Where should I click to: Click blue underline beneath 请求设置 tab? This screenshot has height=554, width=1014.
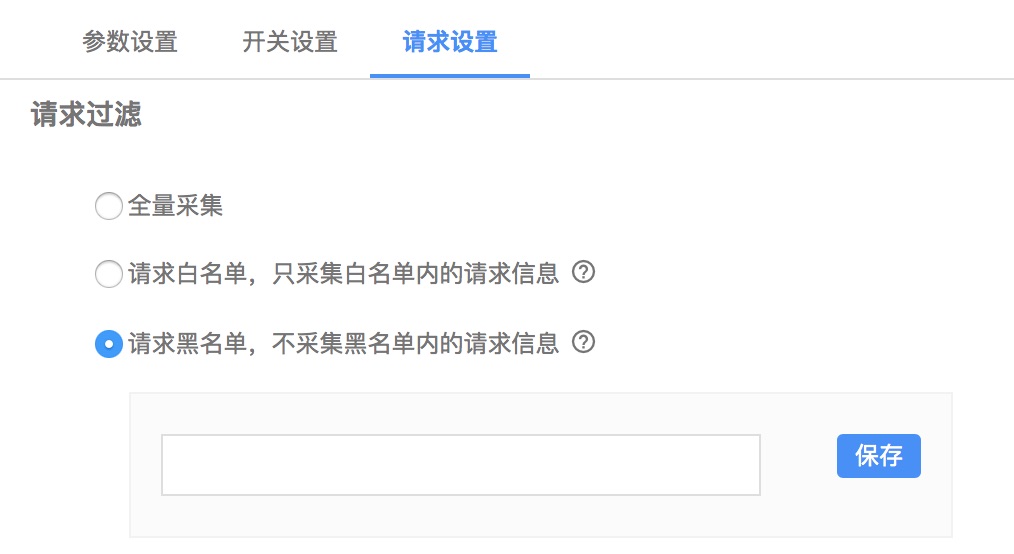pyautogui.click(x=450, y=76)
